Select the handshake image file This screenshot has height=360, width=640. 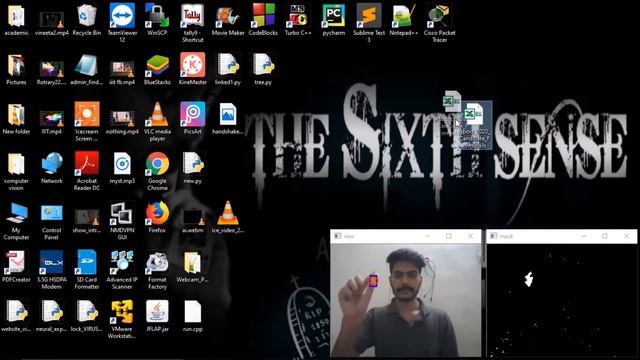point(228,119)
